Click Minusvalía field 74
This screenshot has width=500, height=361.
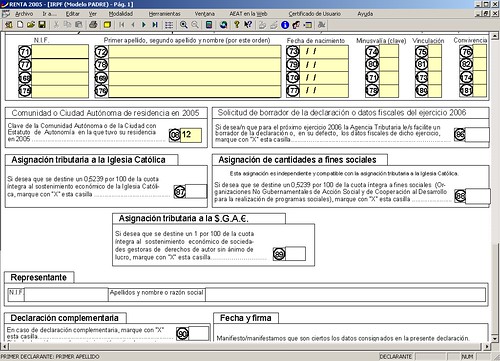point(389,52)
